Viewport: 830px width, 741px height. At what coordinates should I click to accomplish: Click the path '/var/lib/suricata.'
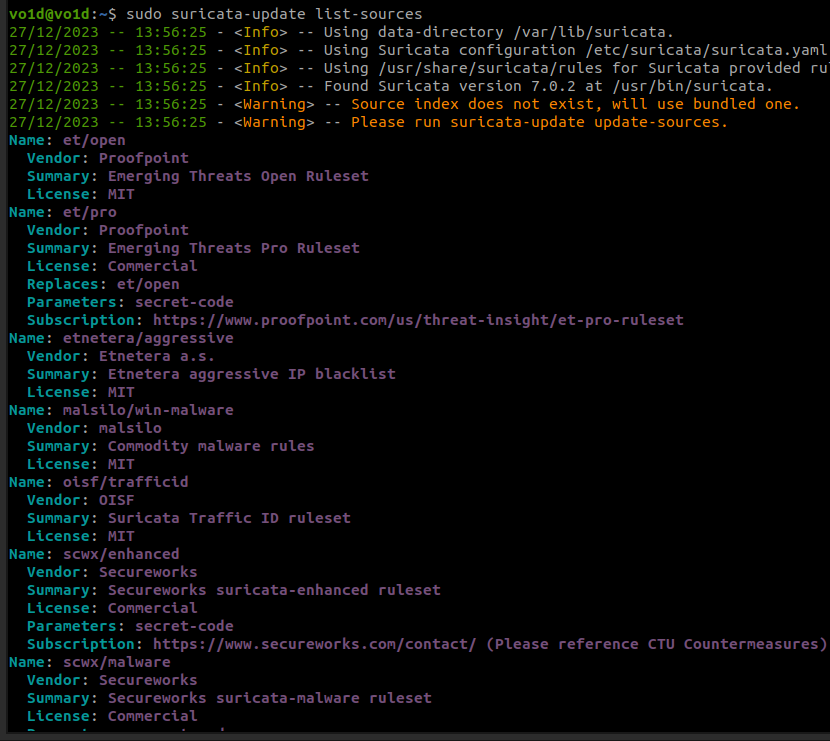[x=594, y=32]
